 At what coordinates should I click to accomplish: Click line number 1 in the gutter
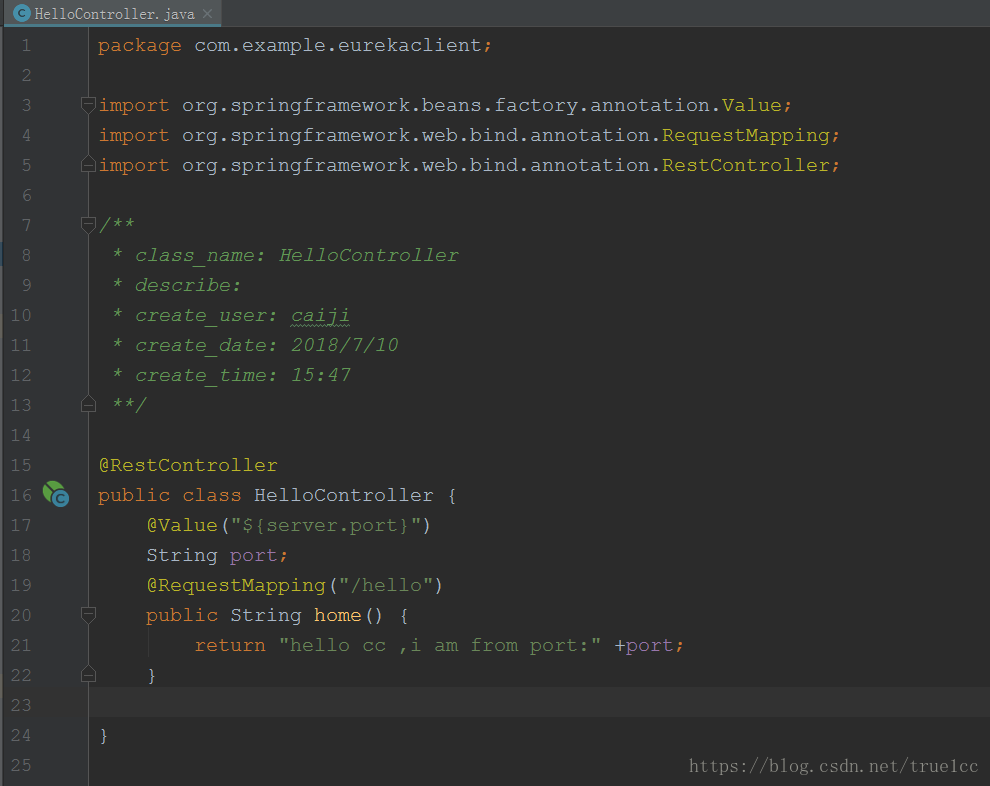tap(26, 45)
